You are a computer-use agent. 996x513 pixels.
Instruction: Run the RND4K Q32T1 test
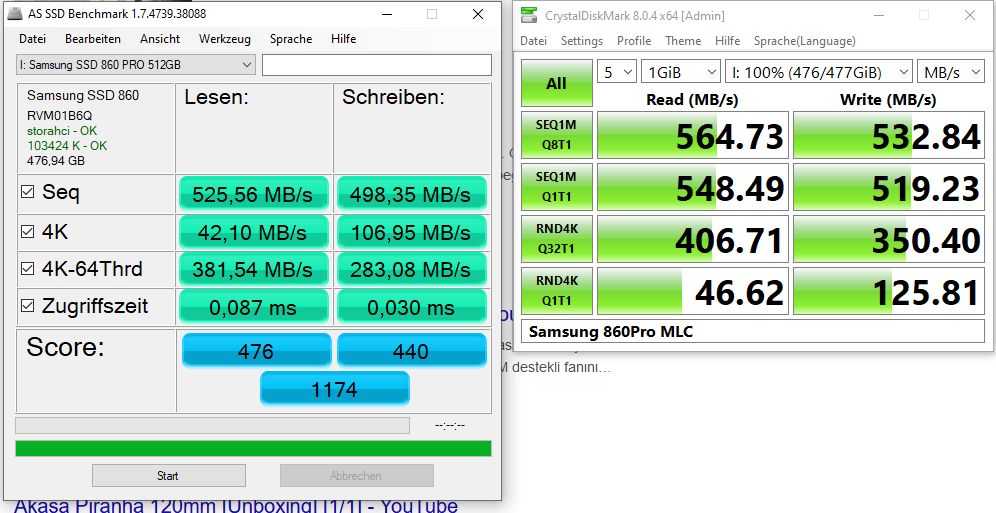pyautogui.click(x=556, y=239)
